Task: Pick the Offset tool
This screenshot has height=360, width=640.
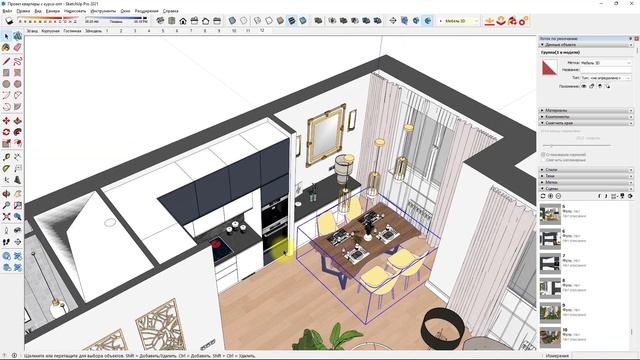Action: 18,143
